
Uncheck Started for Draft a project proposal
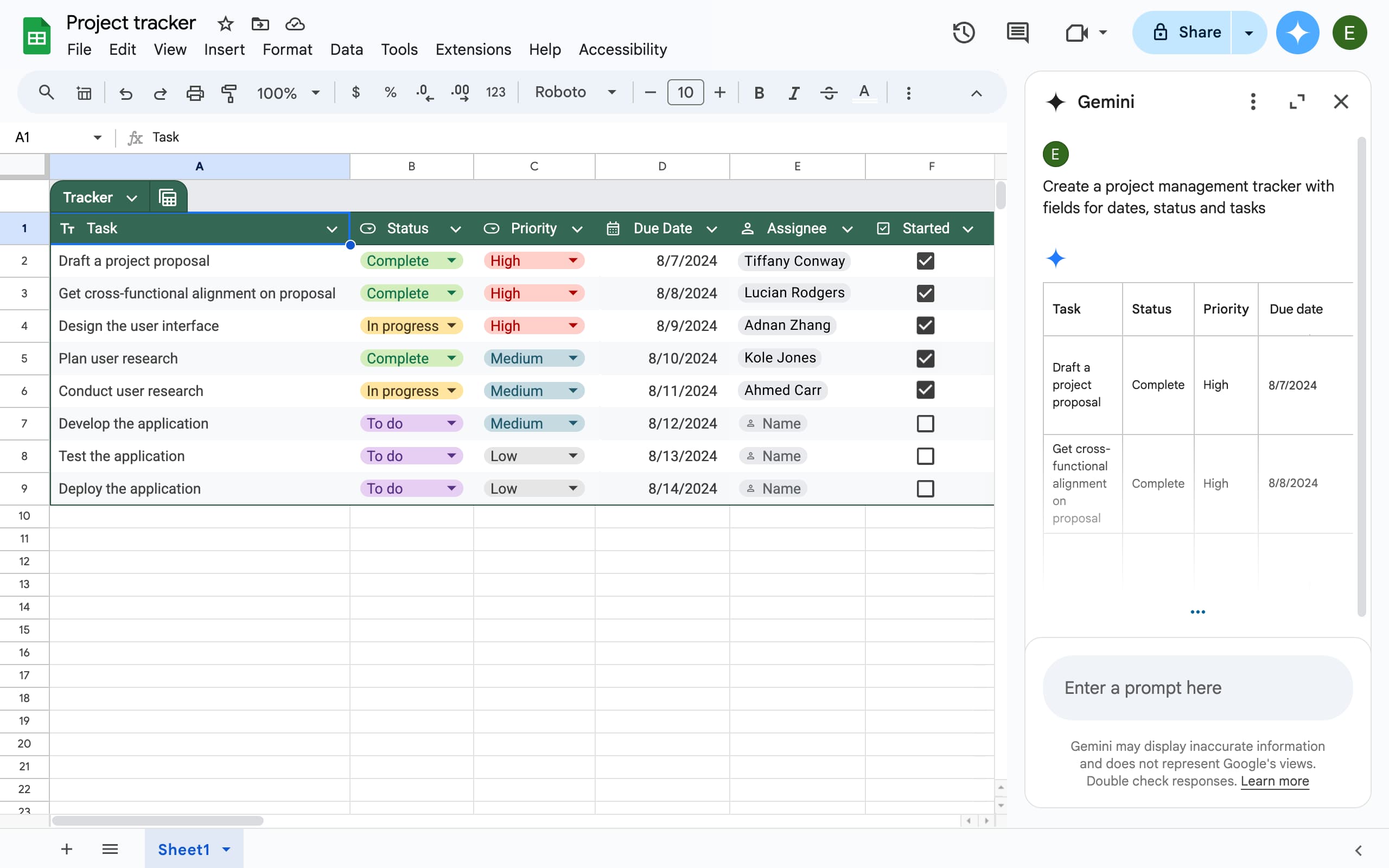point(925,261)
